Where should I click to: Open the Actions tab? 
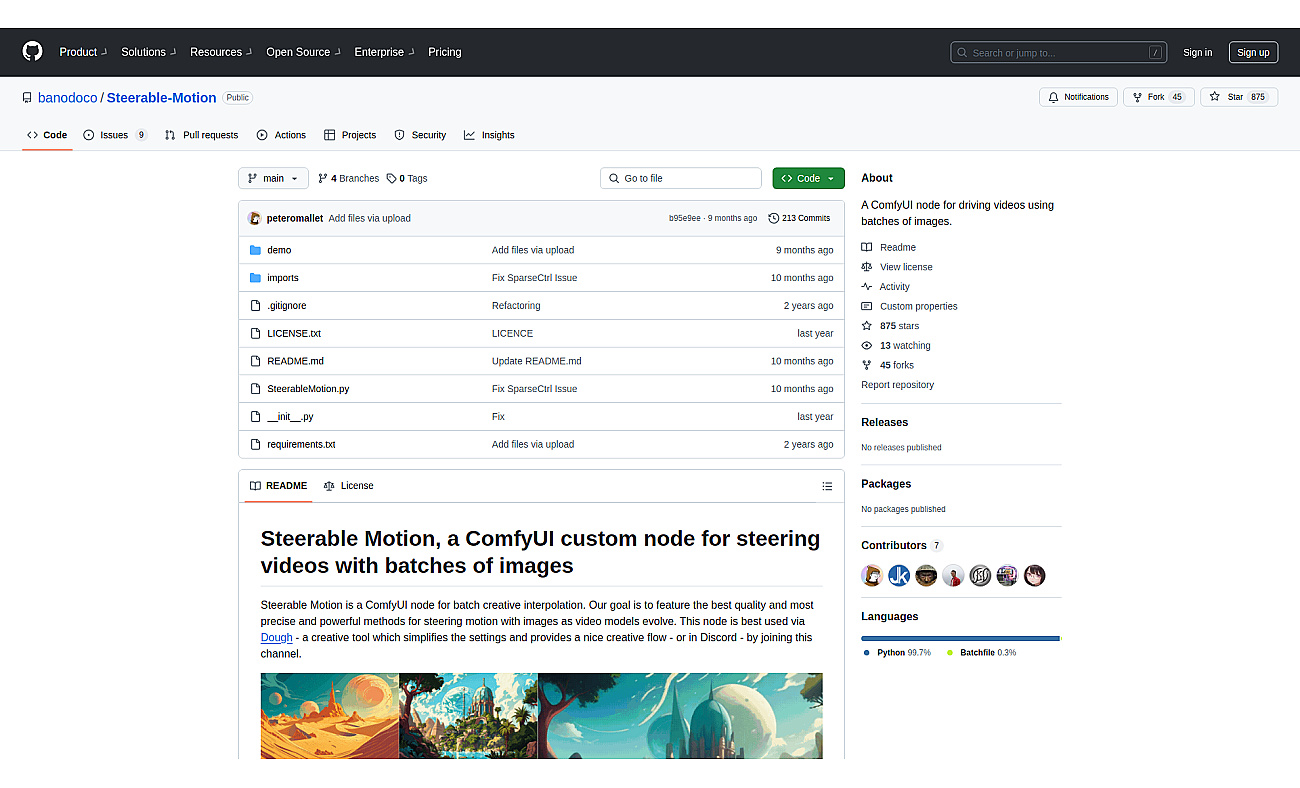tap(281, 135)
